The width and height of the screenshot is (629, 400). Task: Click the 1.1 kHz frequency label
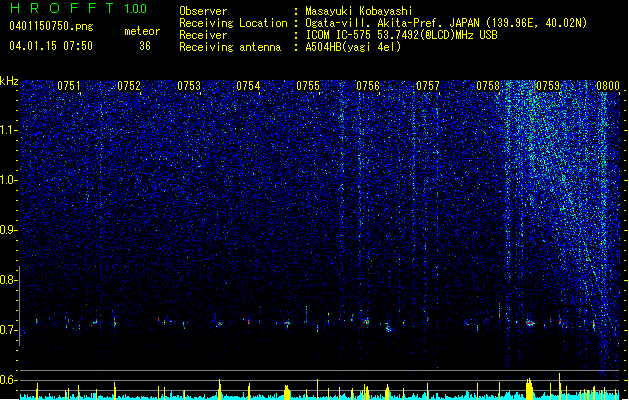[9, 130]
